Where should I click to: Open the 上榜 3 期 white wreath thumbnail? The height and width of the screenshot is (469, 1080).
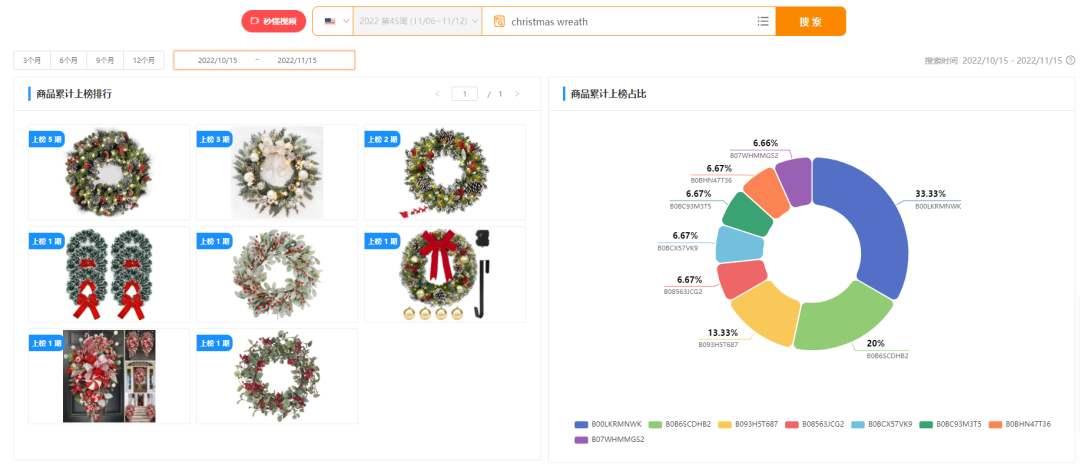pyautogui.click(x=277, y=172)
